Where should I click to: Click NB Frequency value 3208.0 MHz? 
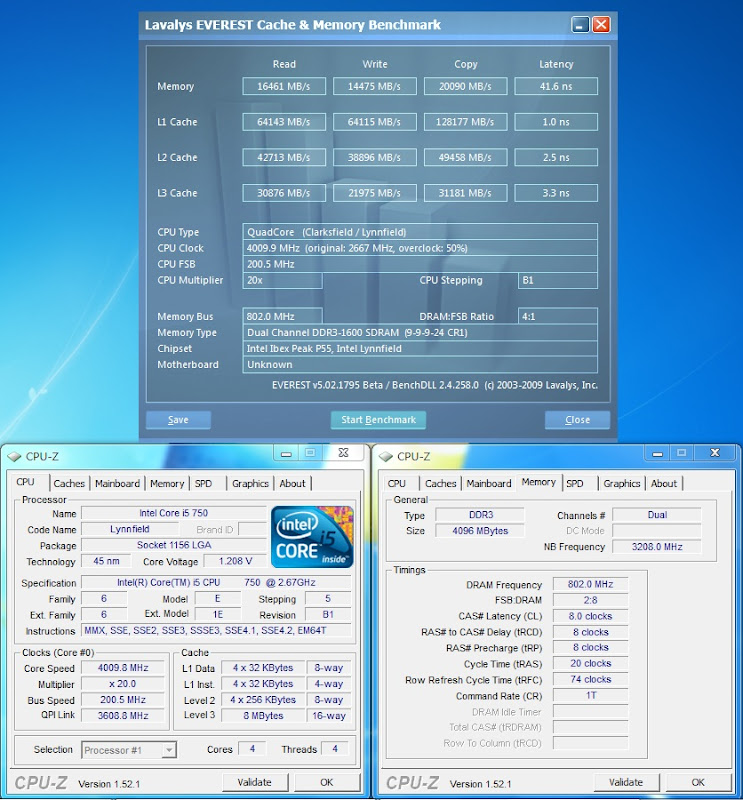(x=657, y=546)
